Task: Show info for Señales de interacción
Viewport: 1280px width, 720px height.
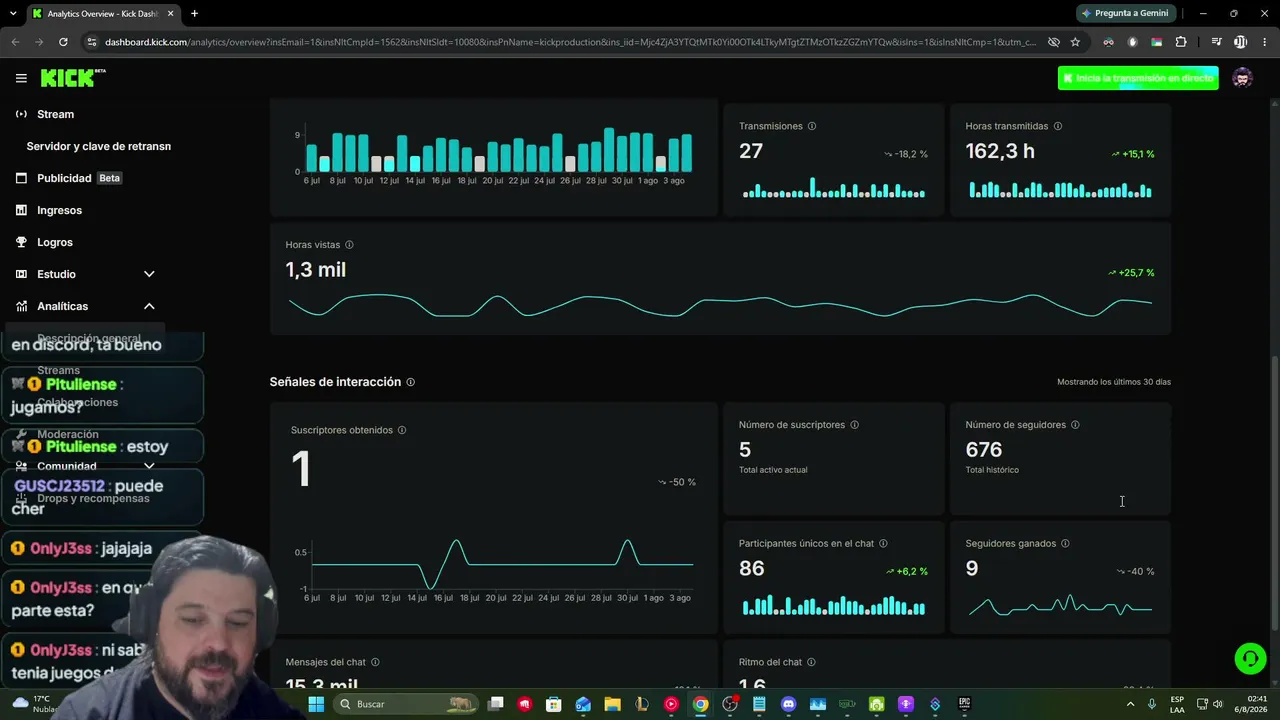Action: click(x=410, y=382)
